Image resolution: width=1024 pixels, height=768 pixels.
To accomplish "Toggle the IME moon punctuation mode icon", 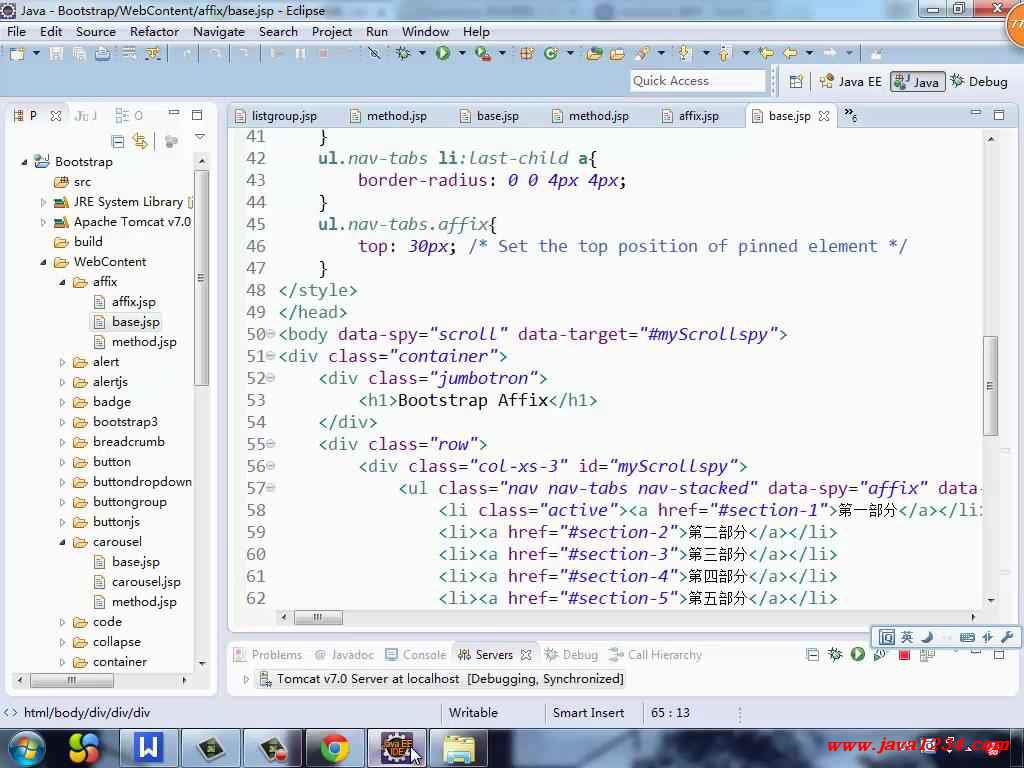I will [x=927, y=637].
